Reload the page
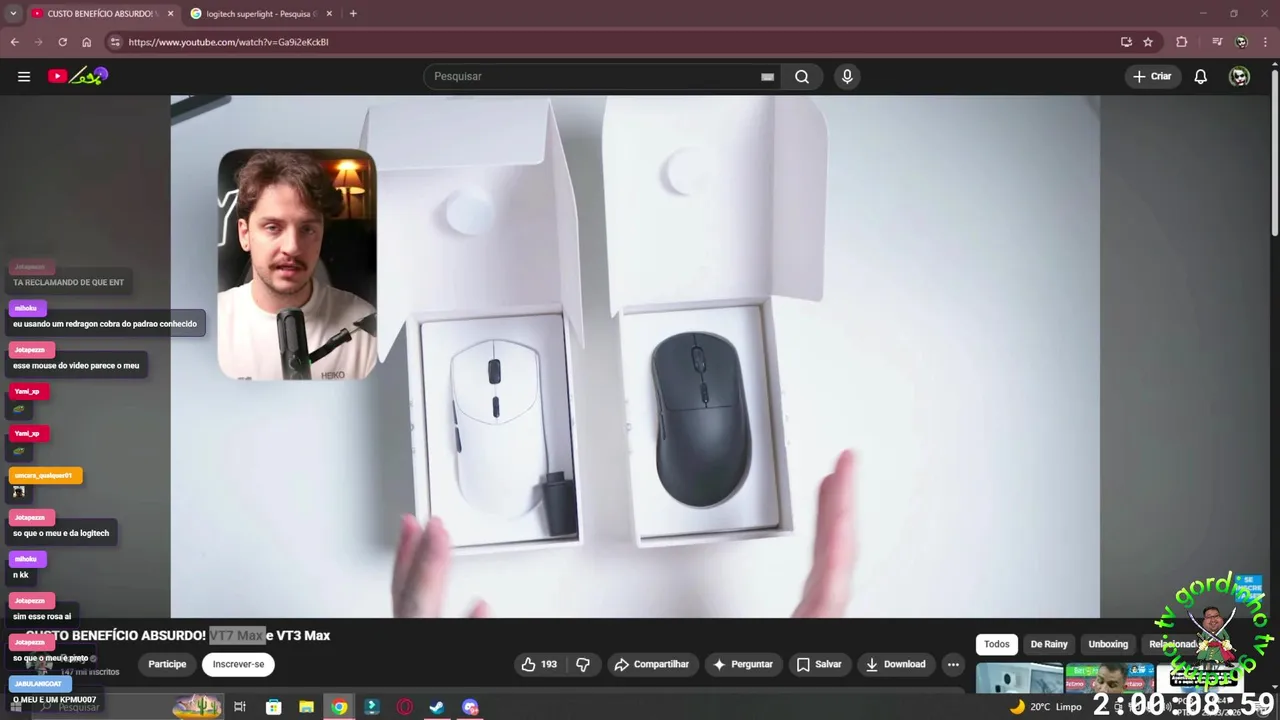The width and height of the screenshot is (1280, 720). tap(62, 42)
